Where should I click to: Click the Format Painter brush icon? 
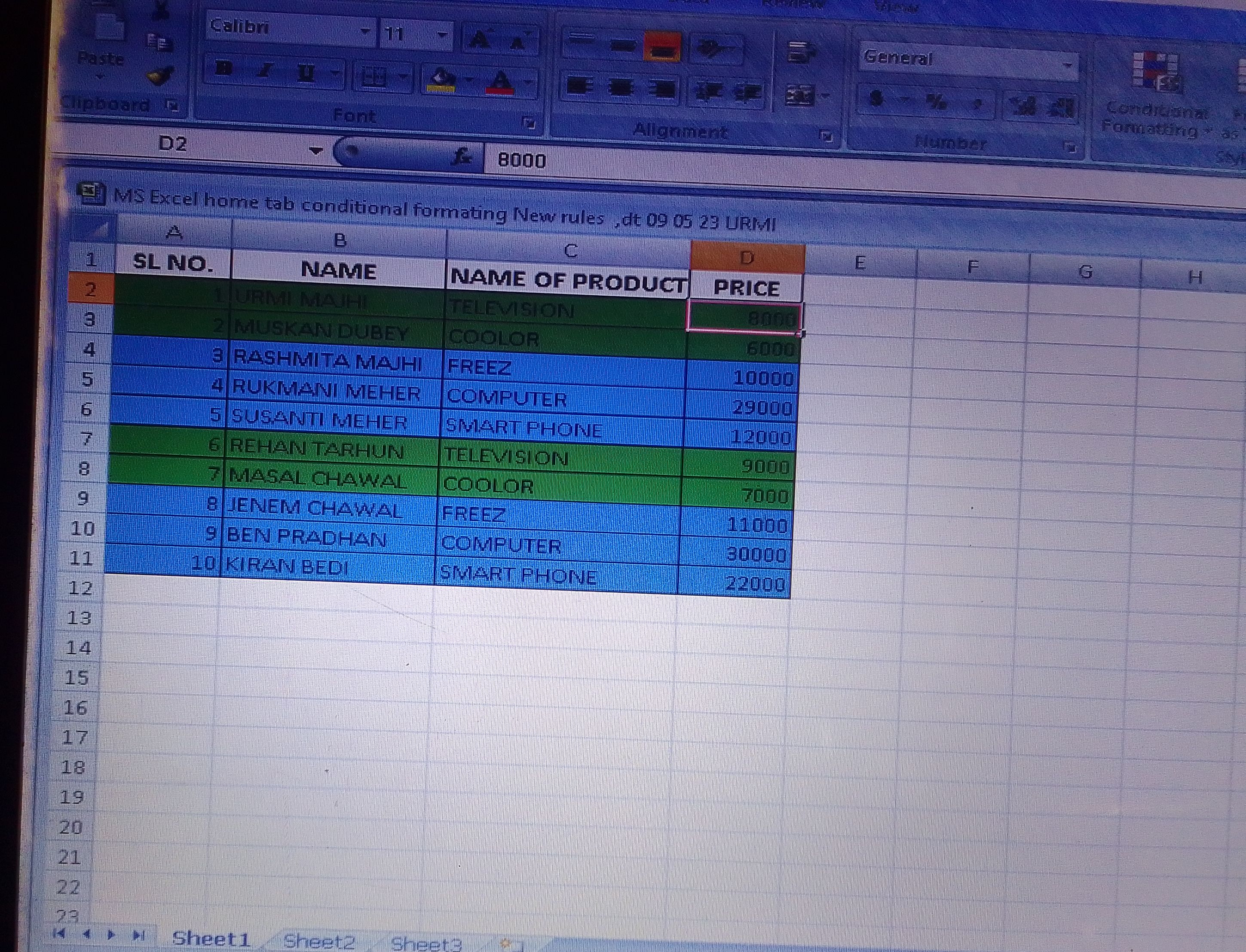coord(159,75)
